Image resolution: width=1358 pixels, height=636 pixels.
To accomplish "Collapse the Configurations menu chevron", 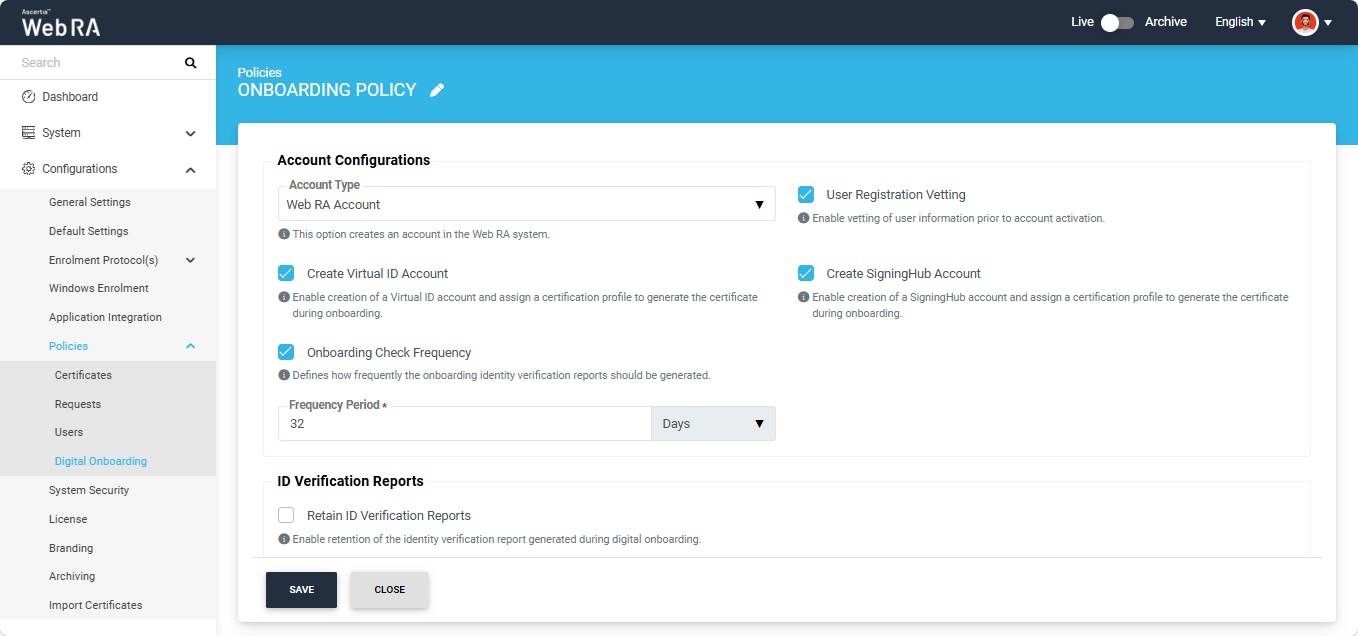I will [x=190, y=170].
